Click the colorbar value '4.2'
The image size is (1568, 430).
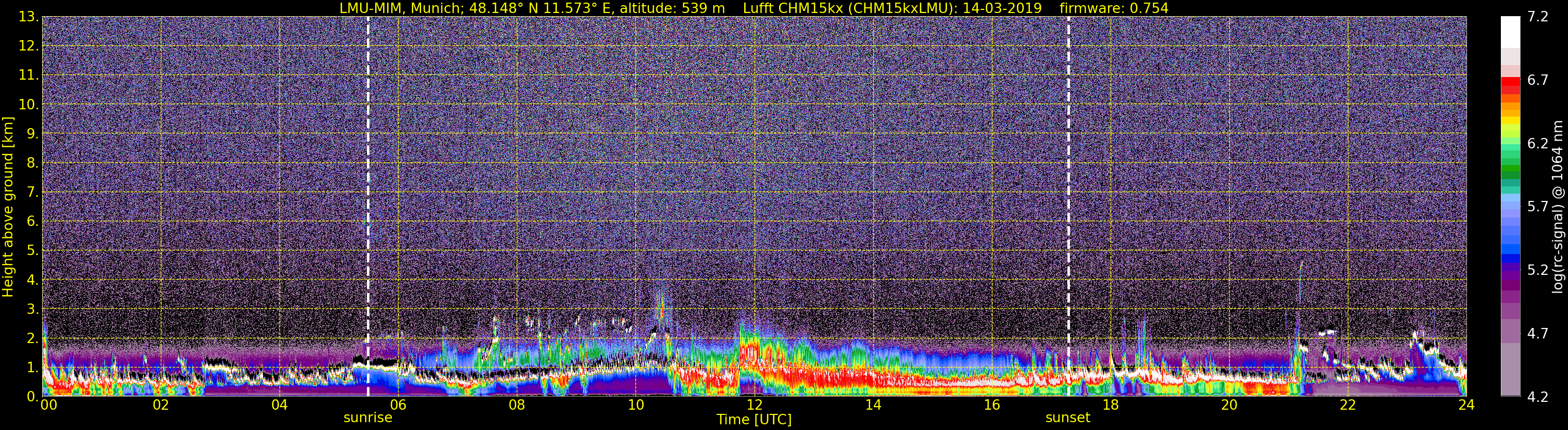tap(1538, 397)
